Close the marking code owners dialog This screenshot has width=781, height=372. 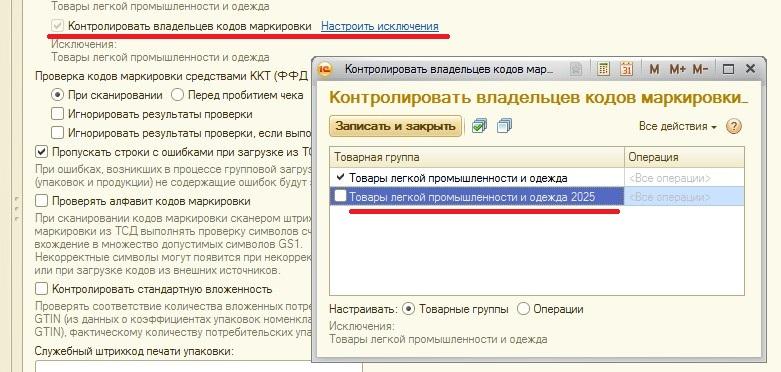click(750, 69)
